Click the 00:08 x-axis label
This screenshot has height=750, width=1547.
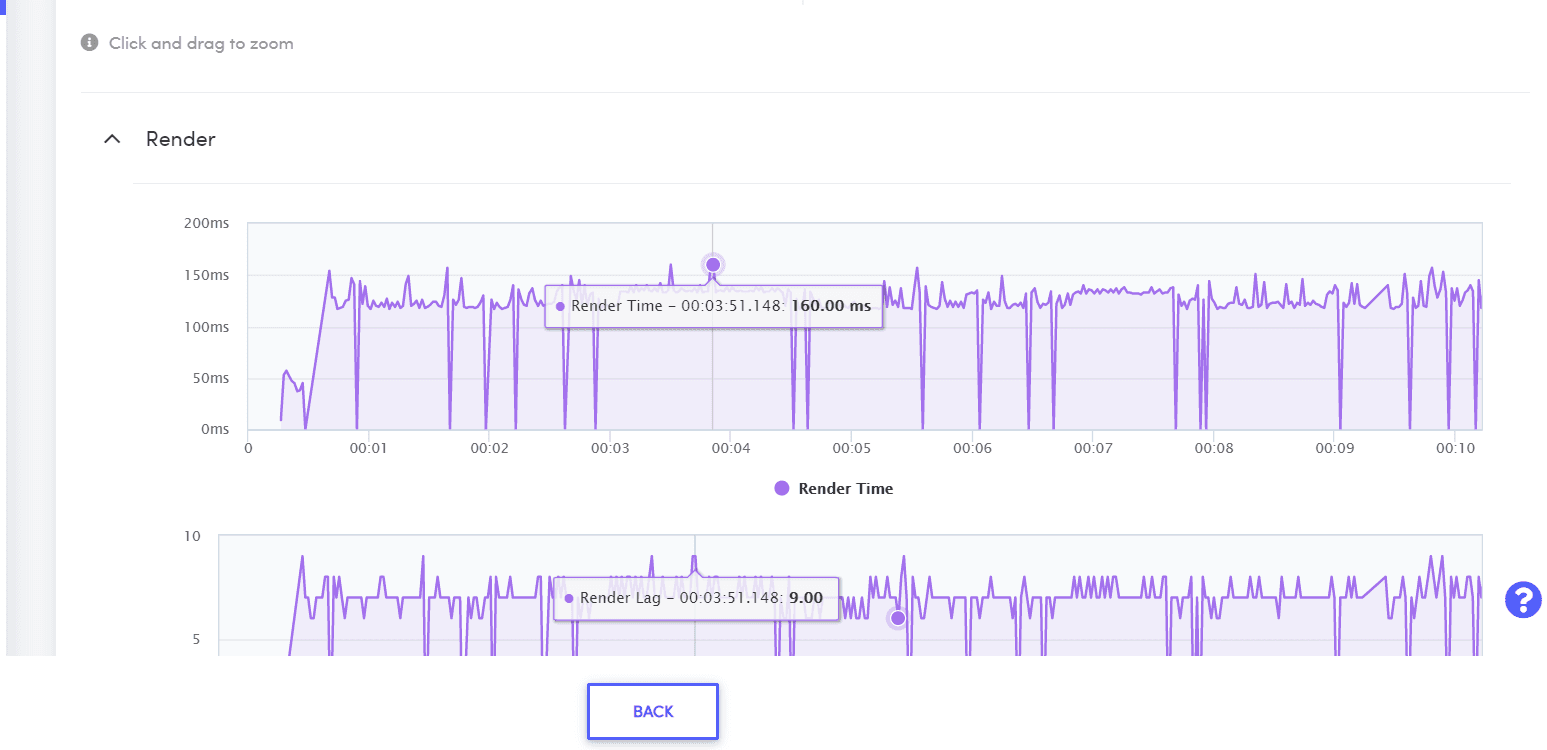1213,448
